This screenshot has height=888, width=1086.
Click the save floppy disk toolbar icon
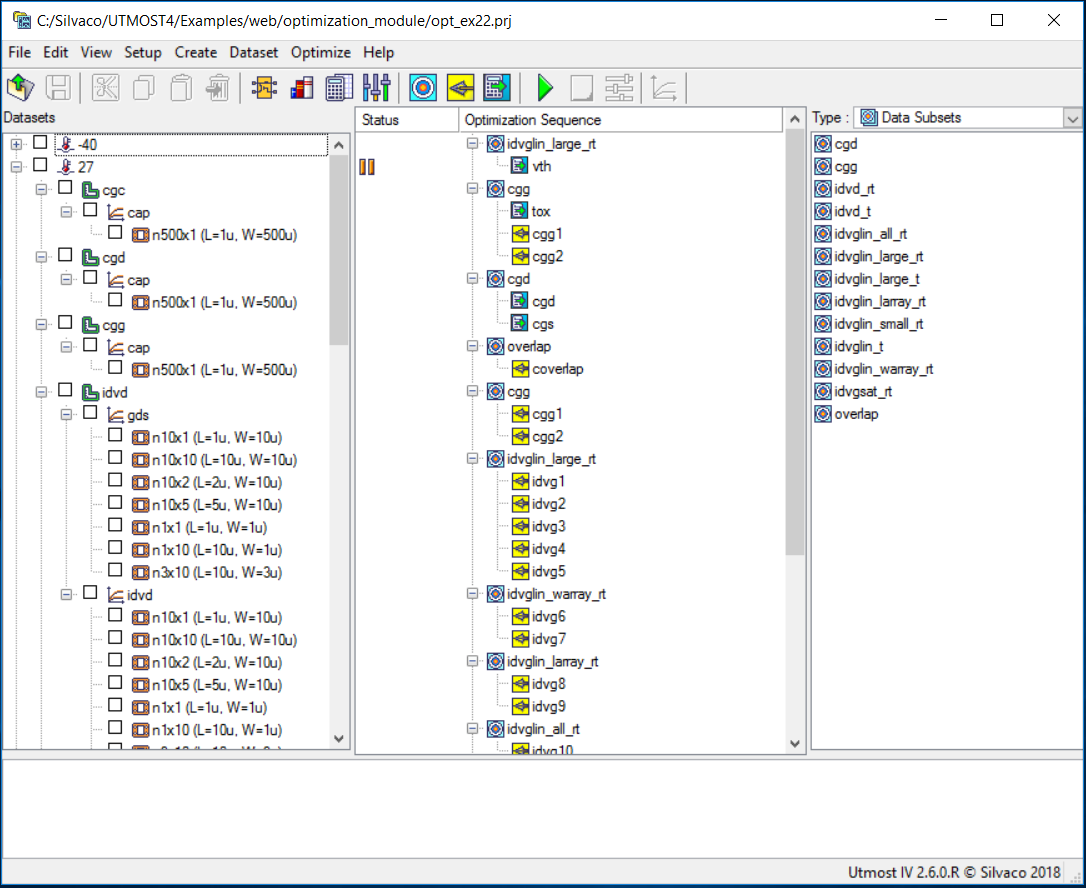(x=58, y=88)
